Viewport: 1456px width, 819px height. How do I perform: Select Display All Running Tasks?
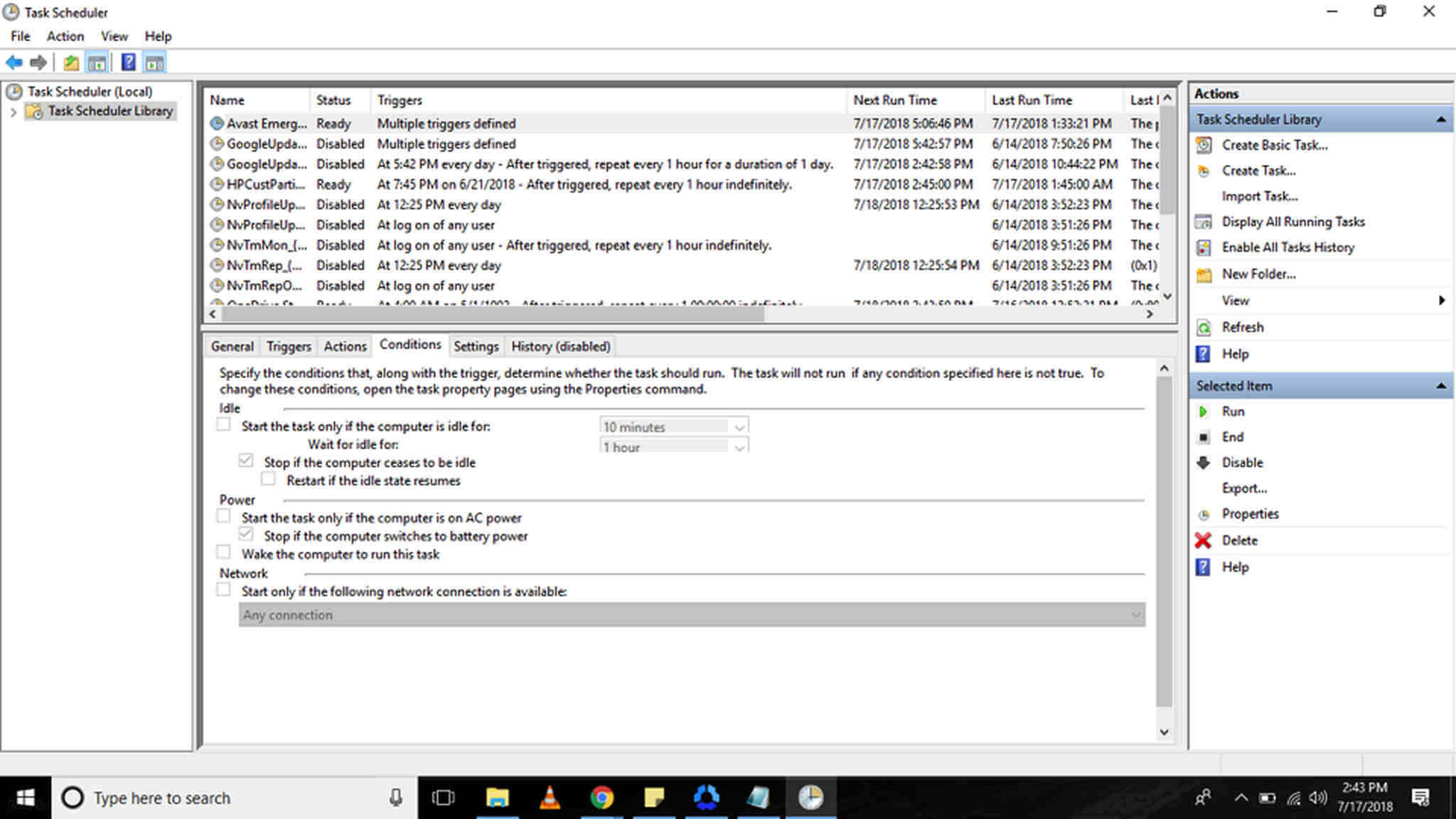point(1294,221)
